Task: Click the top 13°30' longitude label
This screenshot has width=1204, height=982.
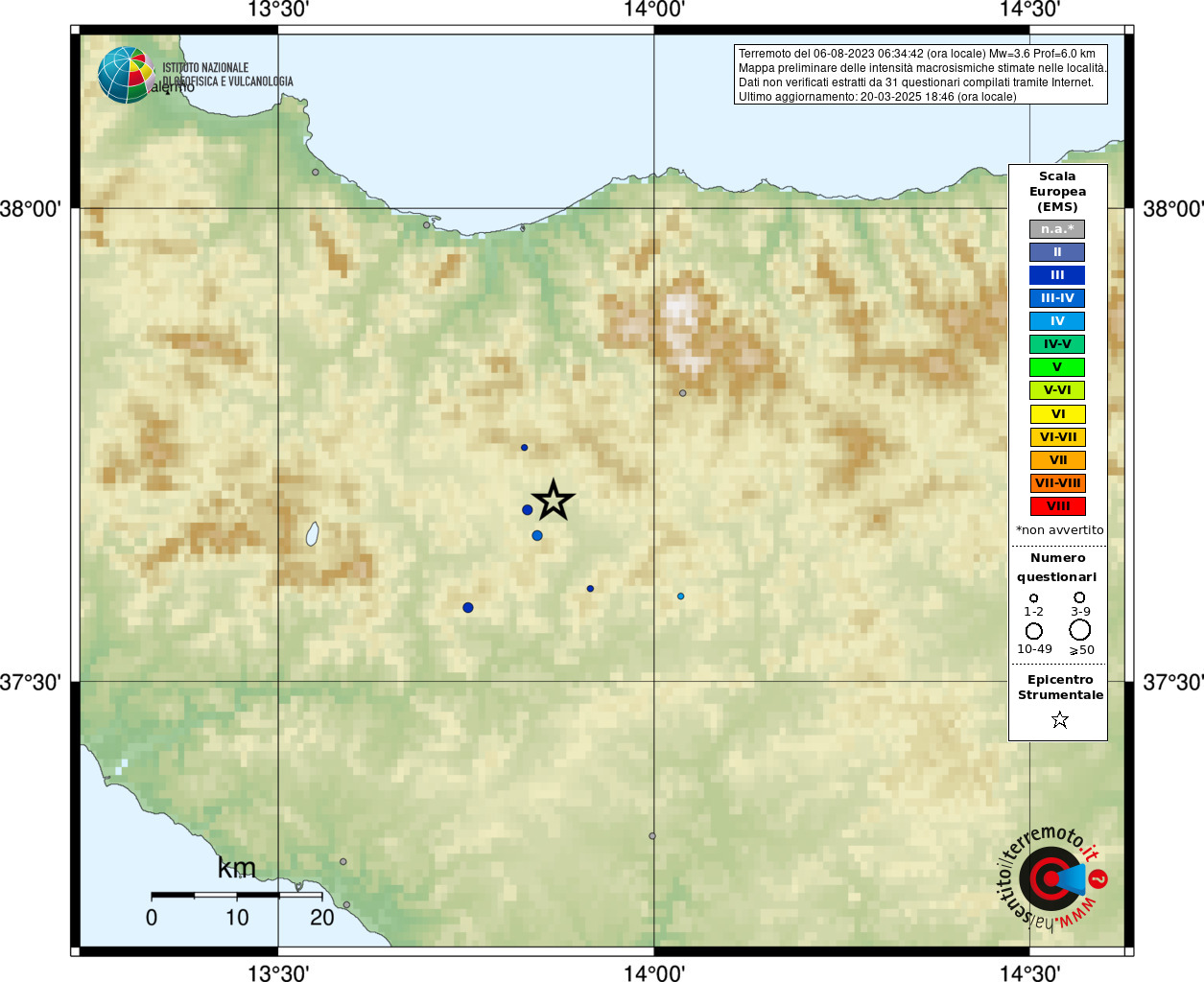Action: 278,11
